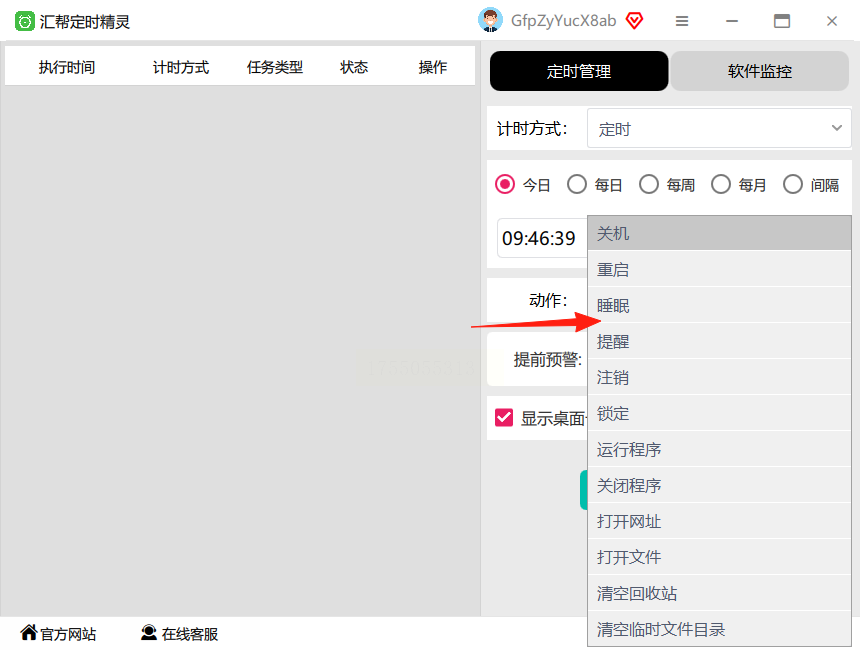Screen dimensions: 860x650
Task: Open the 在线客服 link
Action: 190,634
